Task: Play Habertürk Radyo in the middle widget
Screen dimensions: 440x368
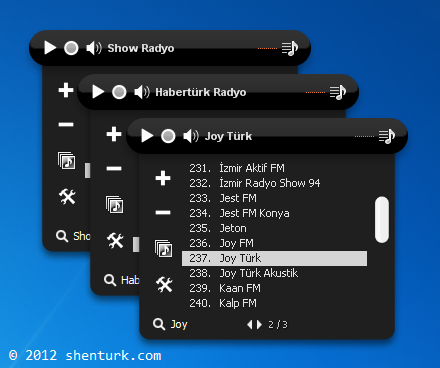Action: tap(98, 92)
